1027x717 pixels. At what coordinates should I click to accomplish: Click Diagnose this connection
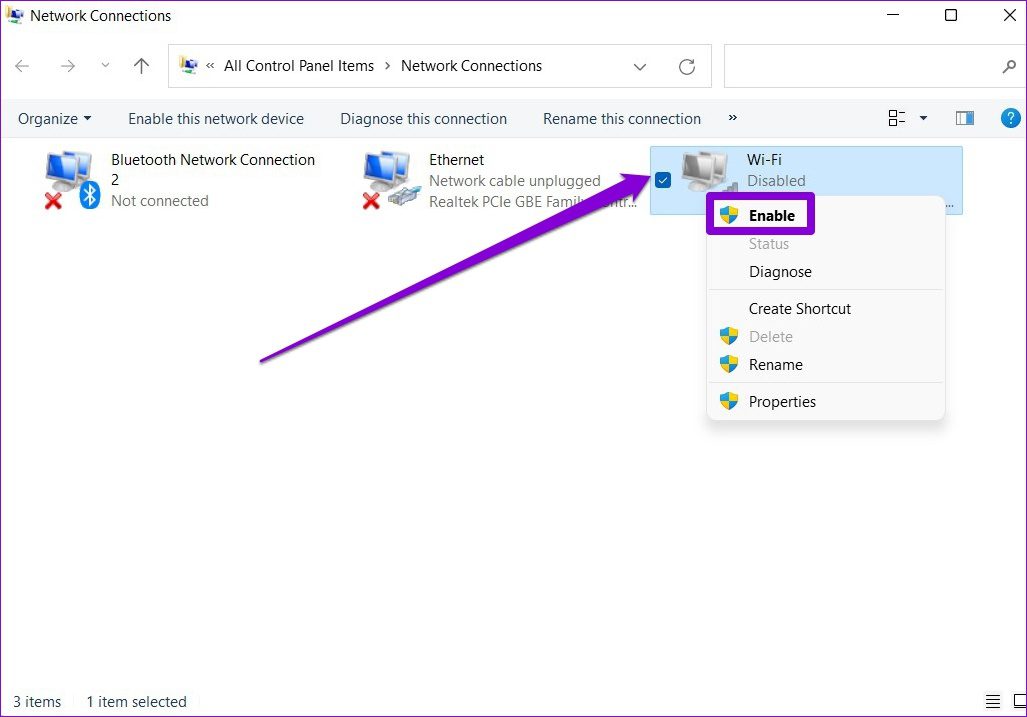(423, 119)
